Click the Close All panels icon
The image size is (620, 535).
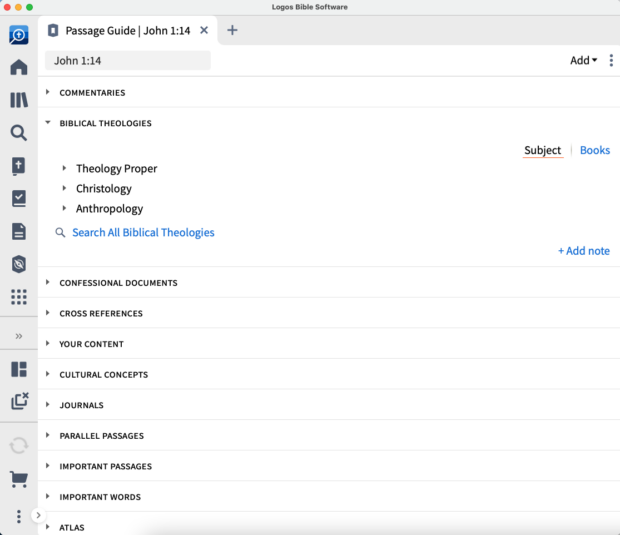coord(19,401)
